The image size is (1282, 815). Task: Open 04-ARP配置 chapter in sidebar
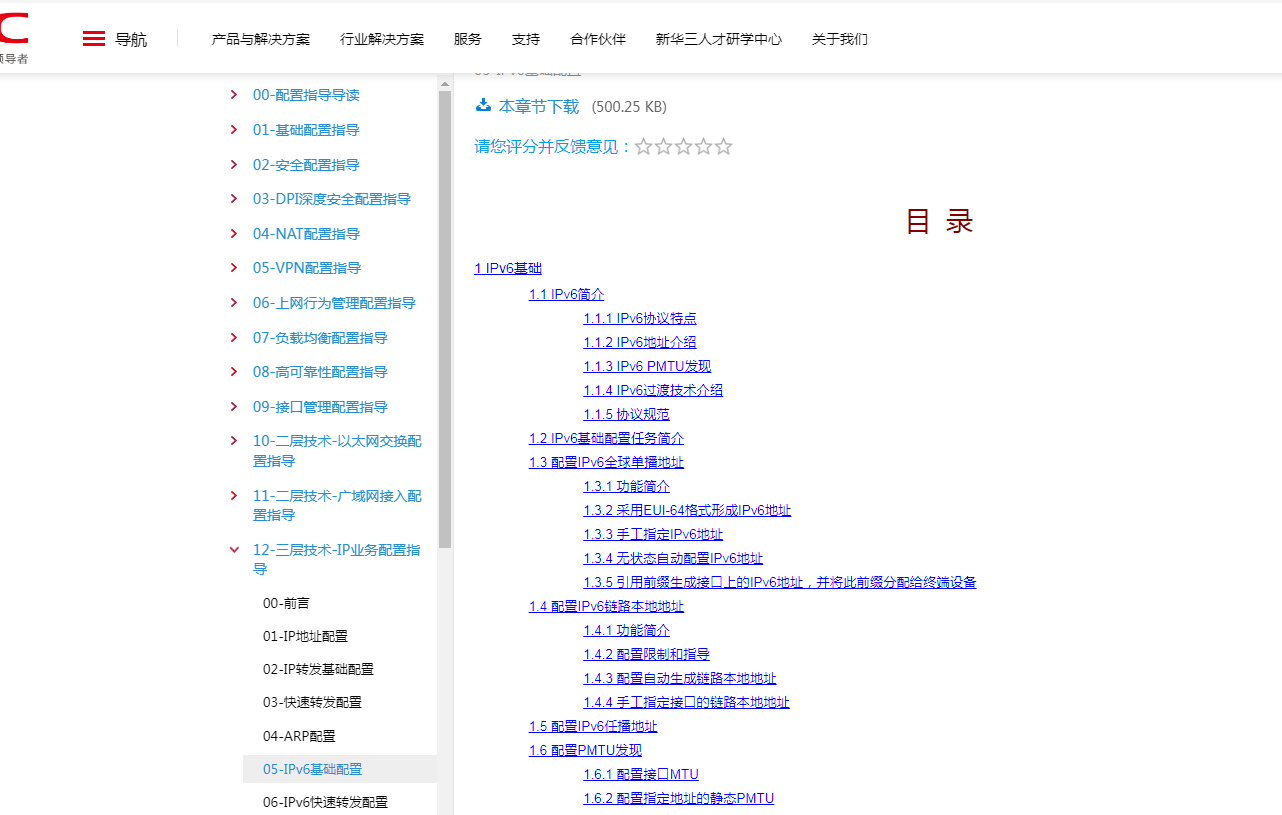300,736
